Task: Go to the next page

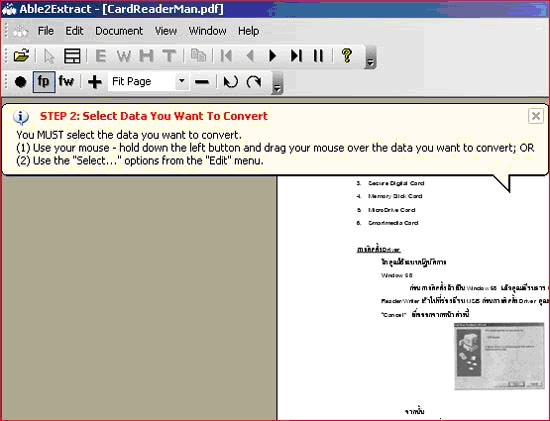Action: (273, 56)
